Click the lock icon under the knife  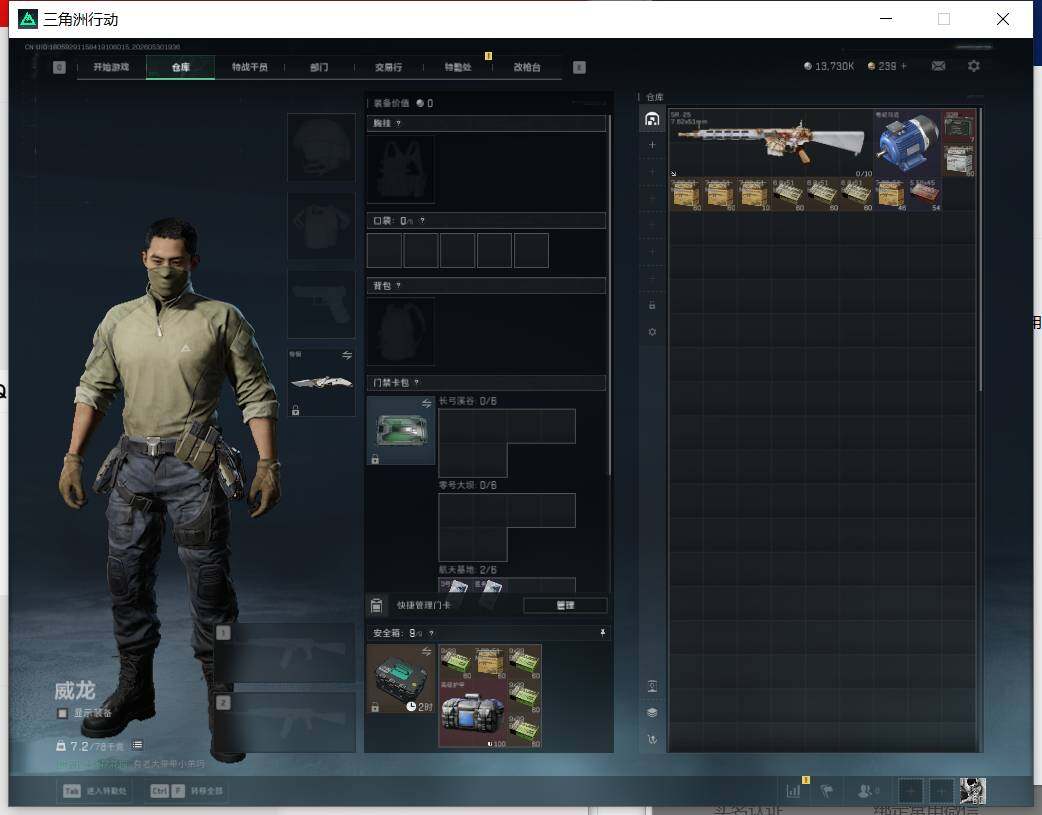pyautogui.click(x=296, y=410)
